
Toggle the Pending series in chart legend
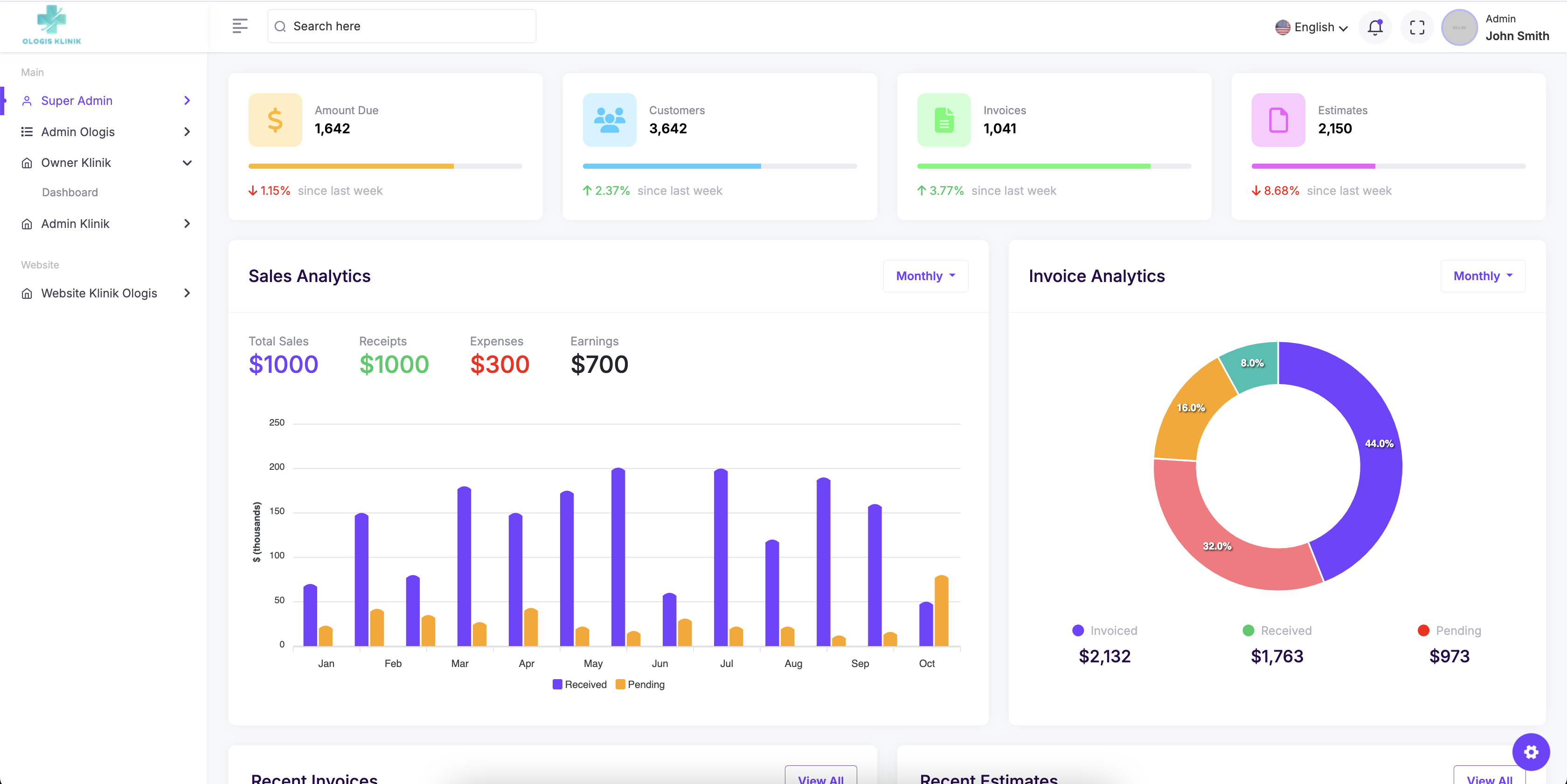pyautogui.click(x=640, y=684)
